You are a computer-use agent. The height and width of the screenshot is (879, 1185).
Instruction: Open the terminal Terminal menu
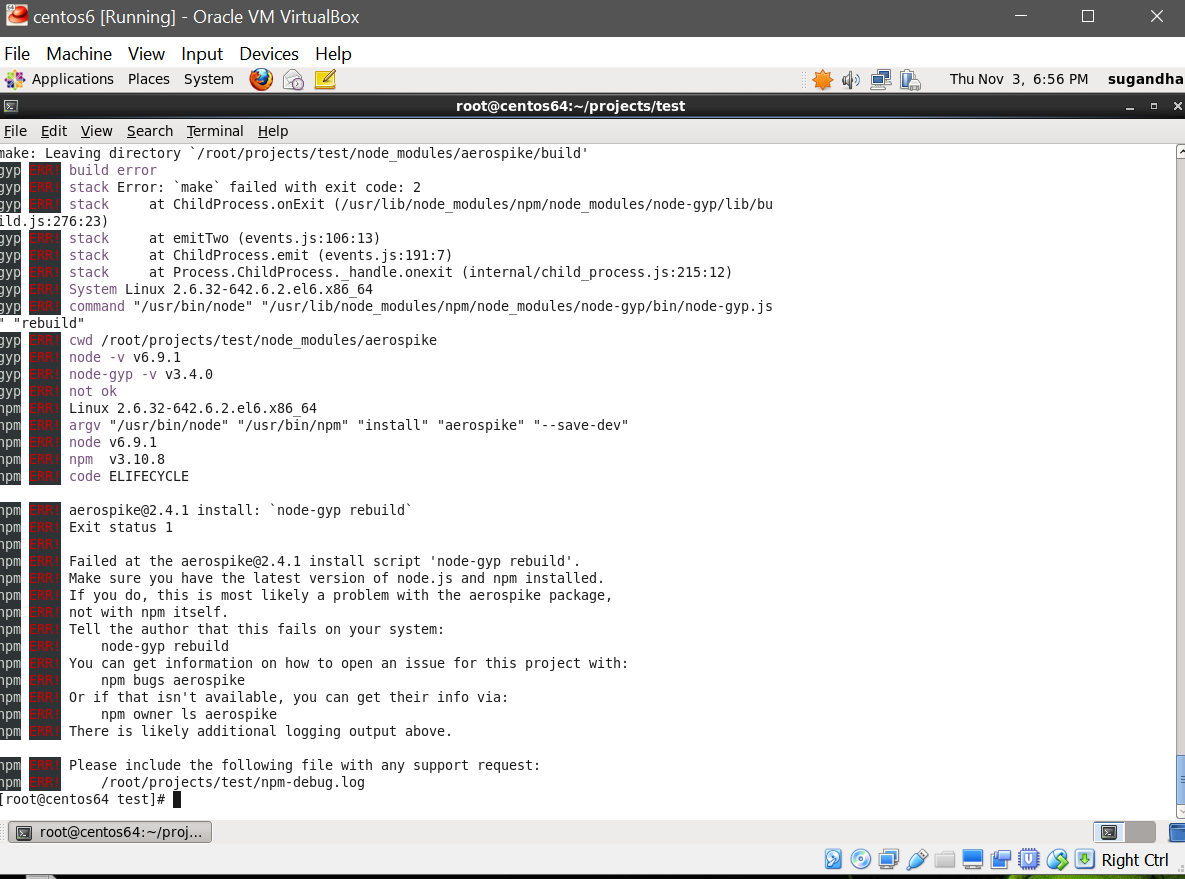coord(215,131)
